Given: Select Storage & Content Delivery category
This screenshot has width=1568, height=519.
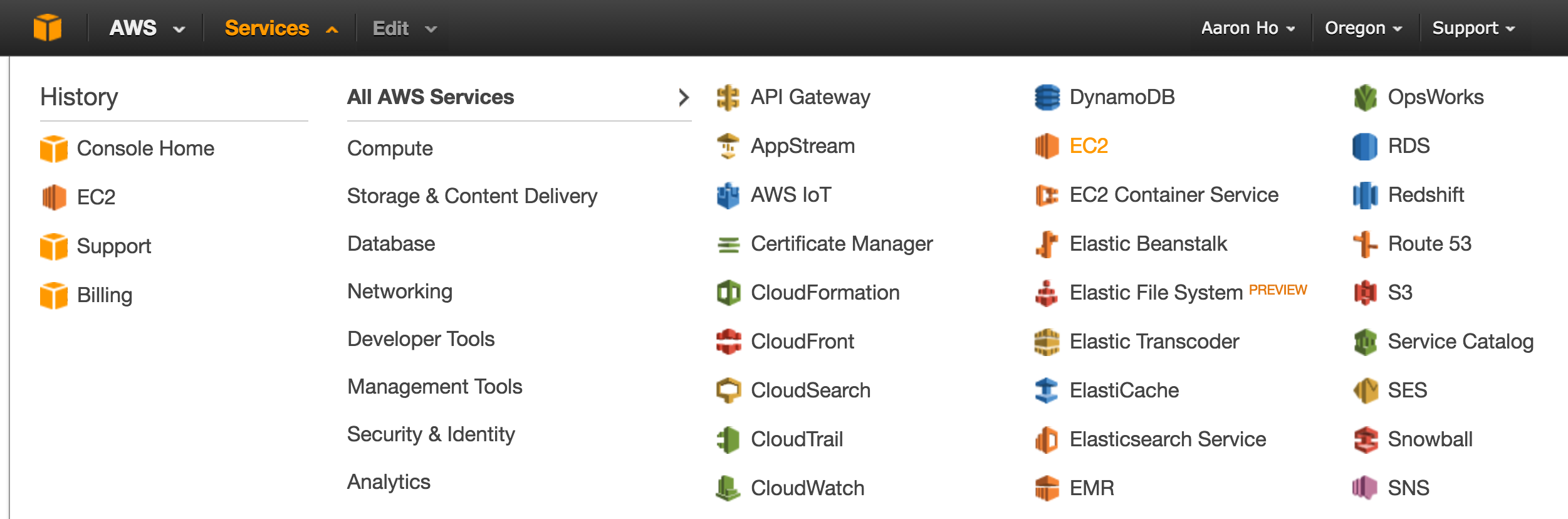Looking at the screenshot, I should click(472, 196).
